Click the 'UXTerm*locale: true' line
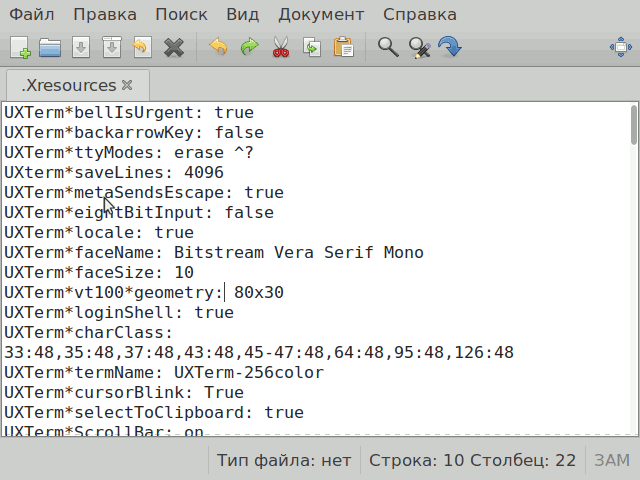 [x=99, y=233]
